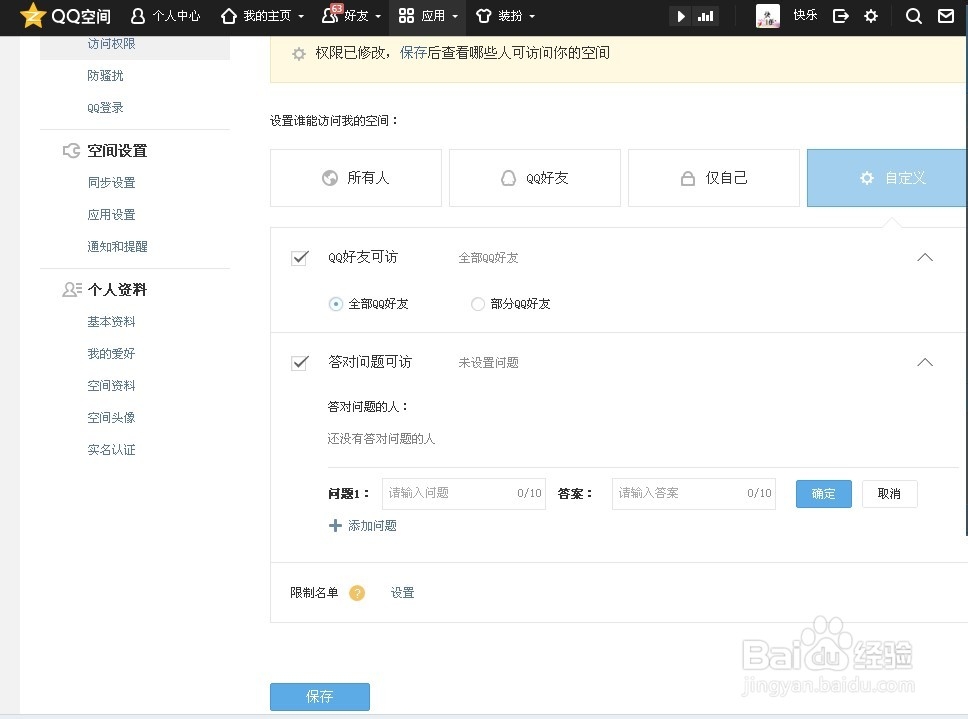Screen dimensions: 968x719
Task: Click the 取消 cancel button
Action: tap(890, 494)
